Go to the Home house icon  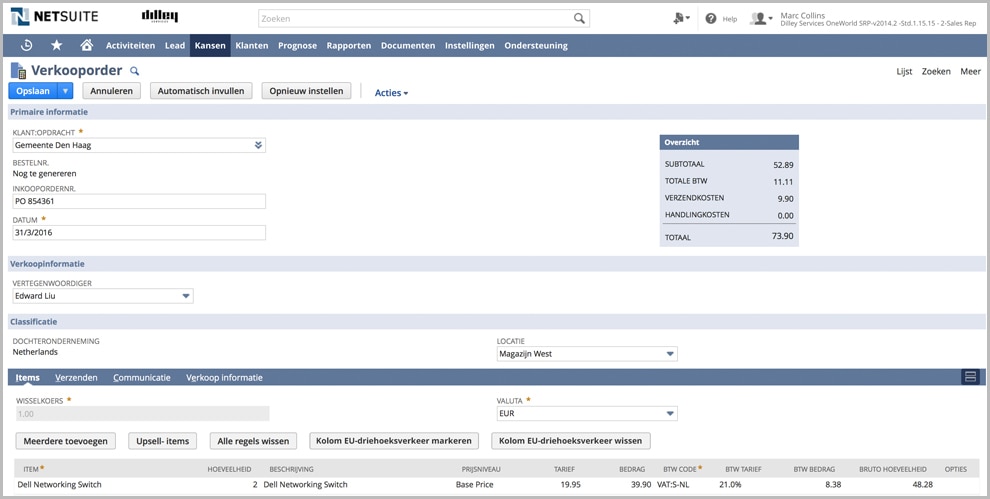[86, 45]
